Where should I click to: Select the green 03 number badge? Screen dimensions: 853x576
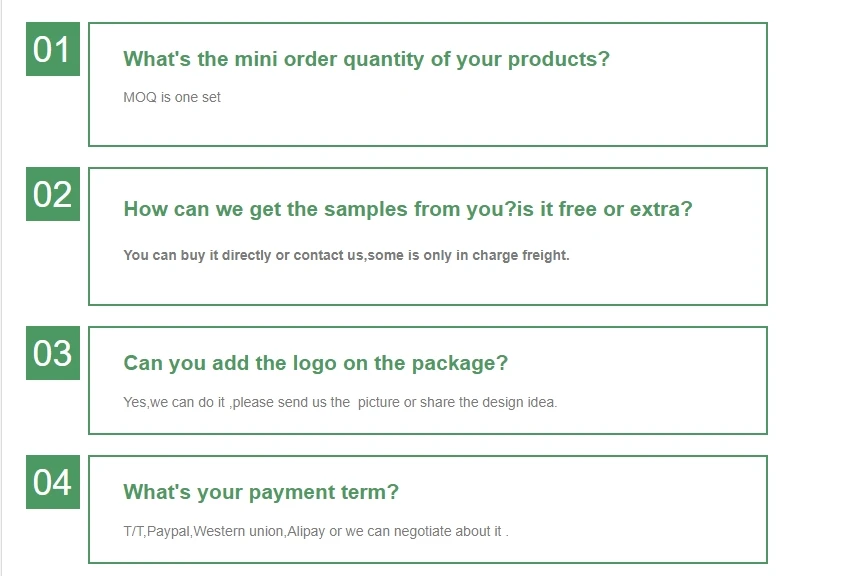[x=52, y=353]
